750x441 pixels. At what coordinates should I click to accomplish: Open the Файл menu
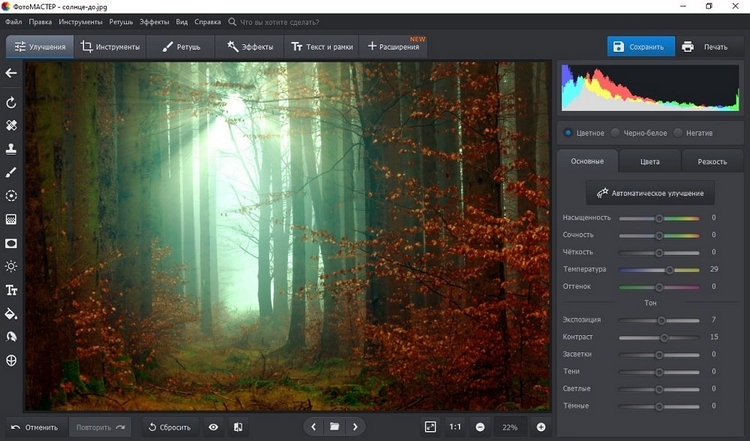[14, 20]
